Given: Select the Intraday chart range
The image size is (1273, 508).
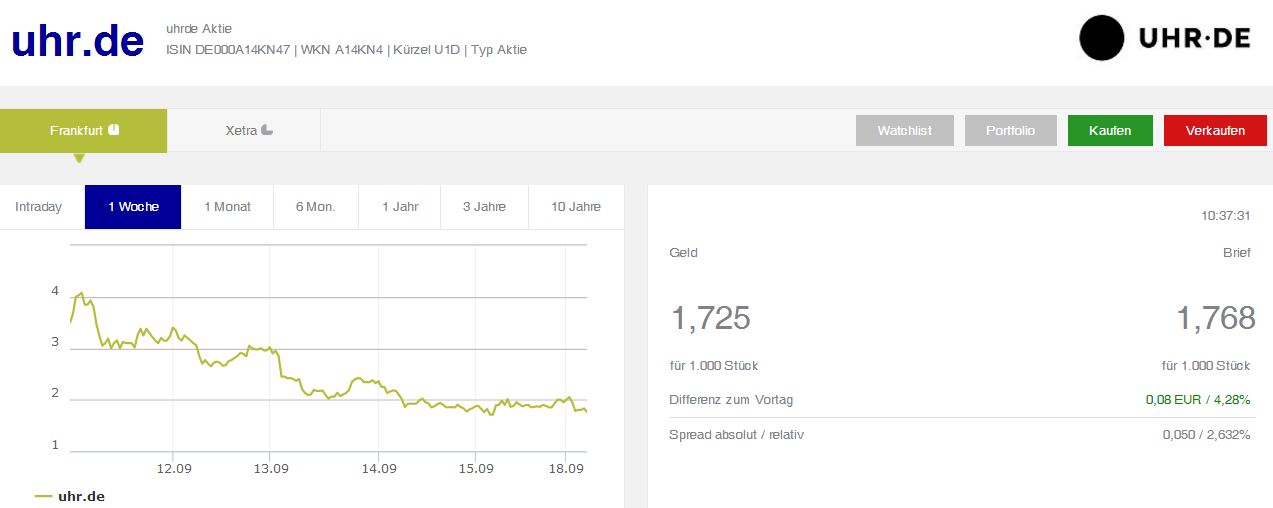Looking at the screenshot, I should coord(39,207).
